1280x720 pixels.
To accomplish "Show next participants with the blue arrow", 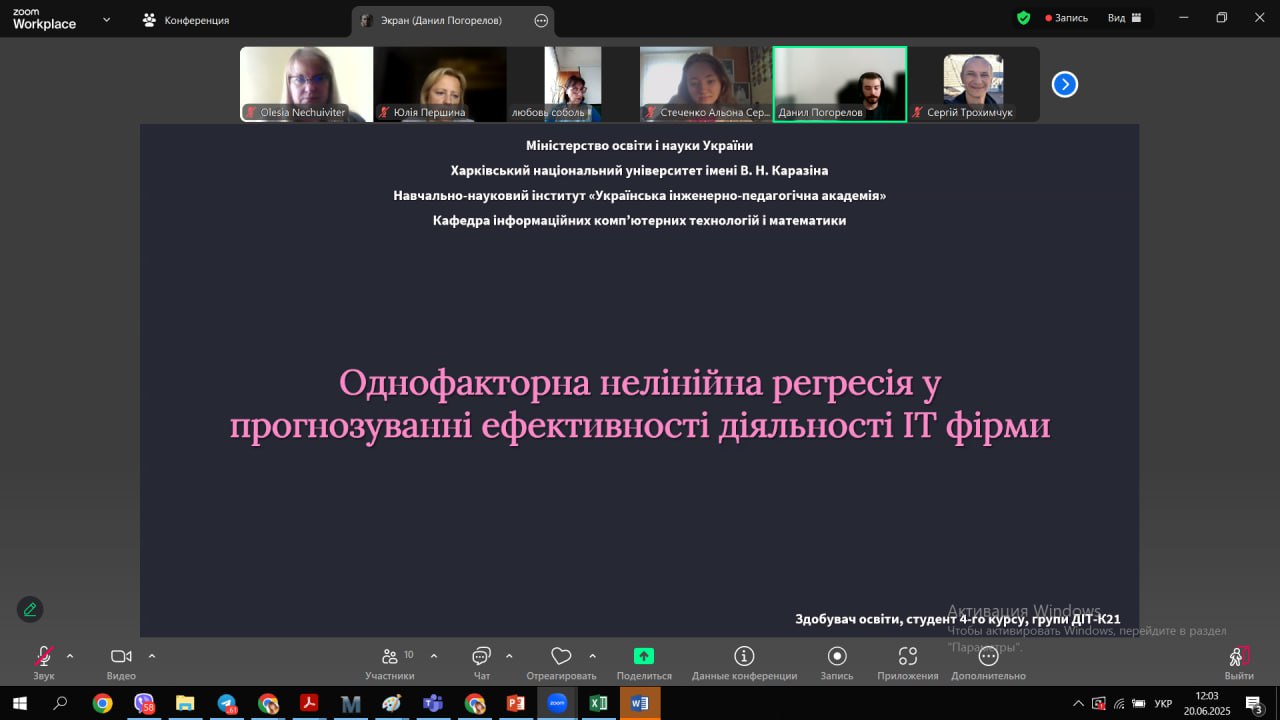I will click(1065, 85).
